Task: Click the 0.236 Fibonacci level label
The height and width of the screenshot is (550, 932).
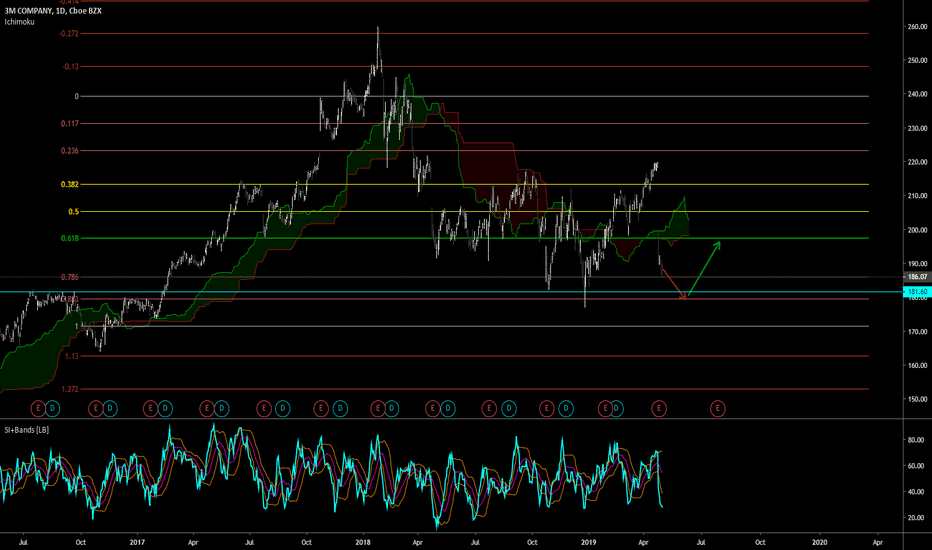Action: click(70, 151)
